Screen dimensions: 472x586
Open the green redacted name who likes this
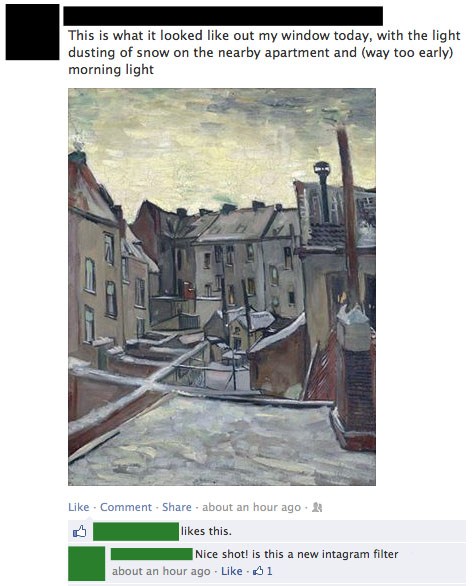(x=136, y=531)
